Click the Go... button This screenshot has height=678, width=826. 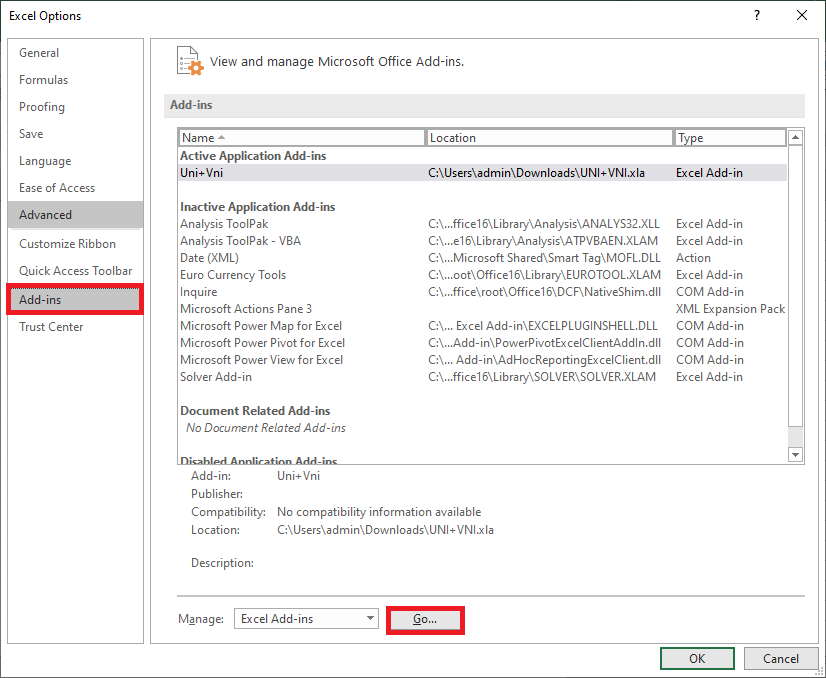tap(425, 619)
